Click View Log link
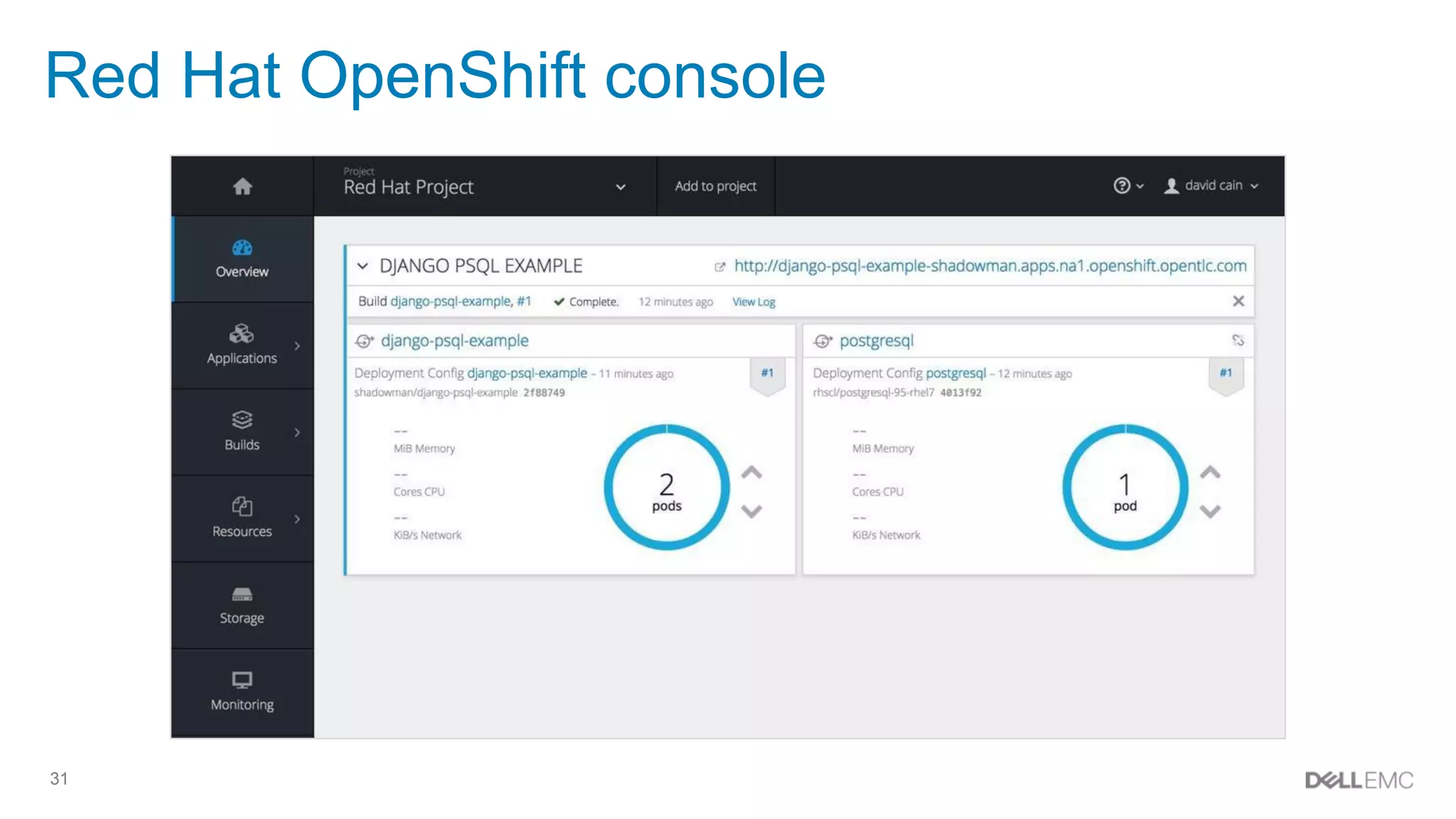Image resolution: width=1456 pixels, height=819 pixels. pos(754,302)
